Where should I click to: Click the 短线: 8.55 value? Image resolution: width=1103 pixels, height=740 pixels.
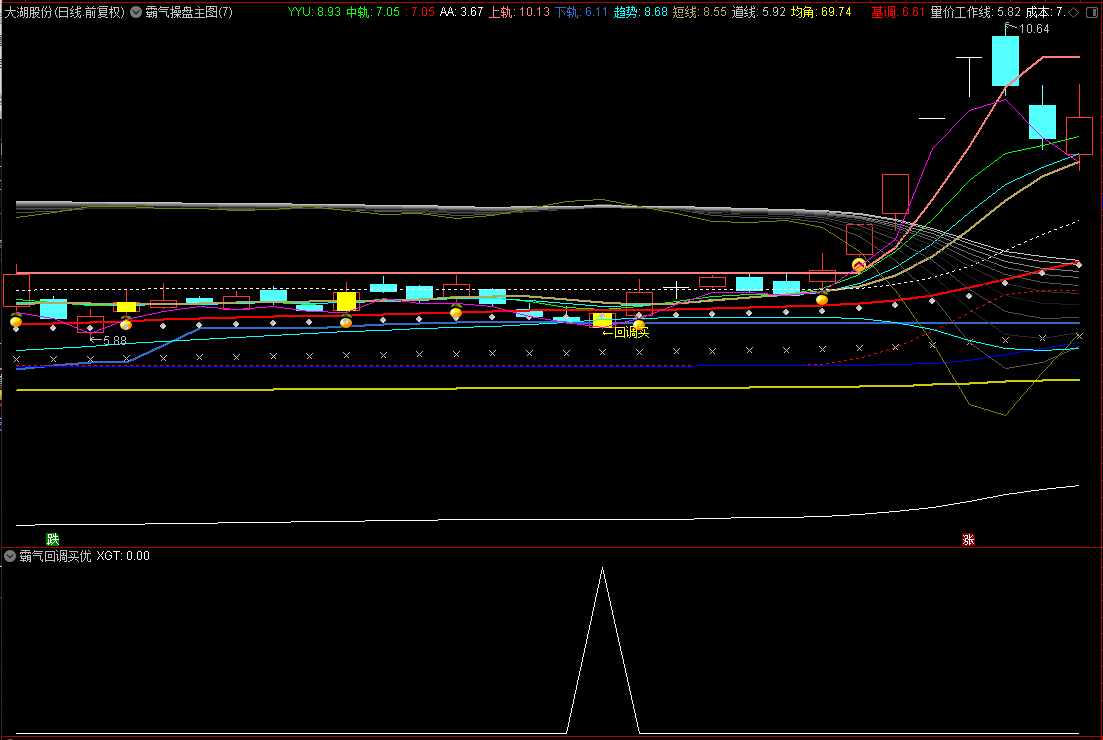(x=699, y=12)
